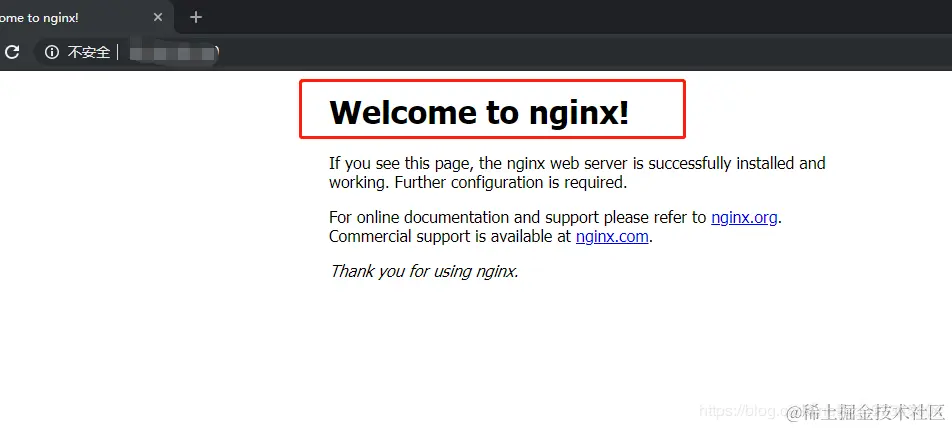Click the not-secure site info icon

pyautogui.click(x=52, y=53)
